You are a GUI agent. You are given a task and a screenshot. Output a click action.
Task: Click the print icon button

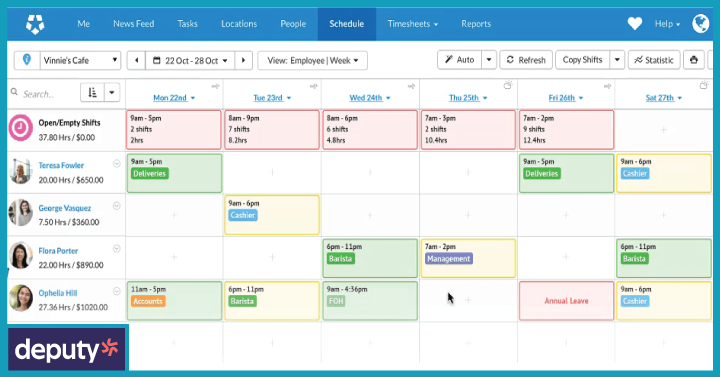[694, 60]
